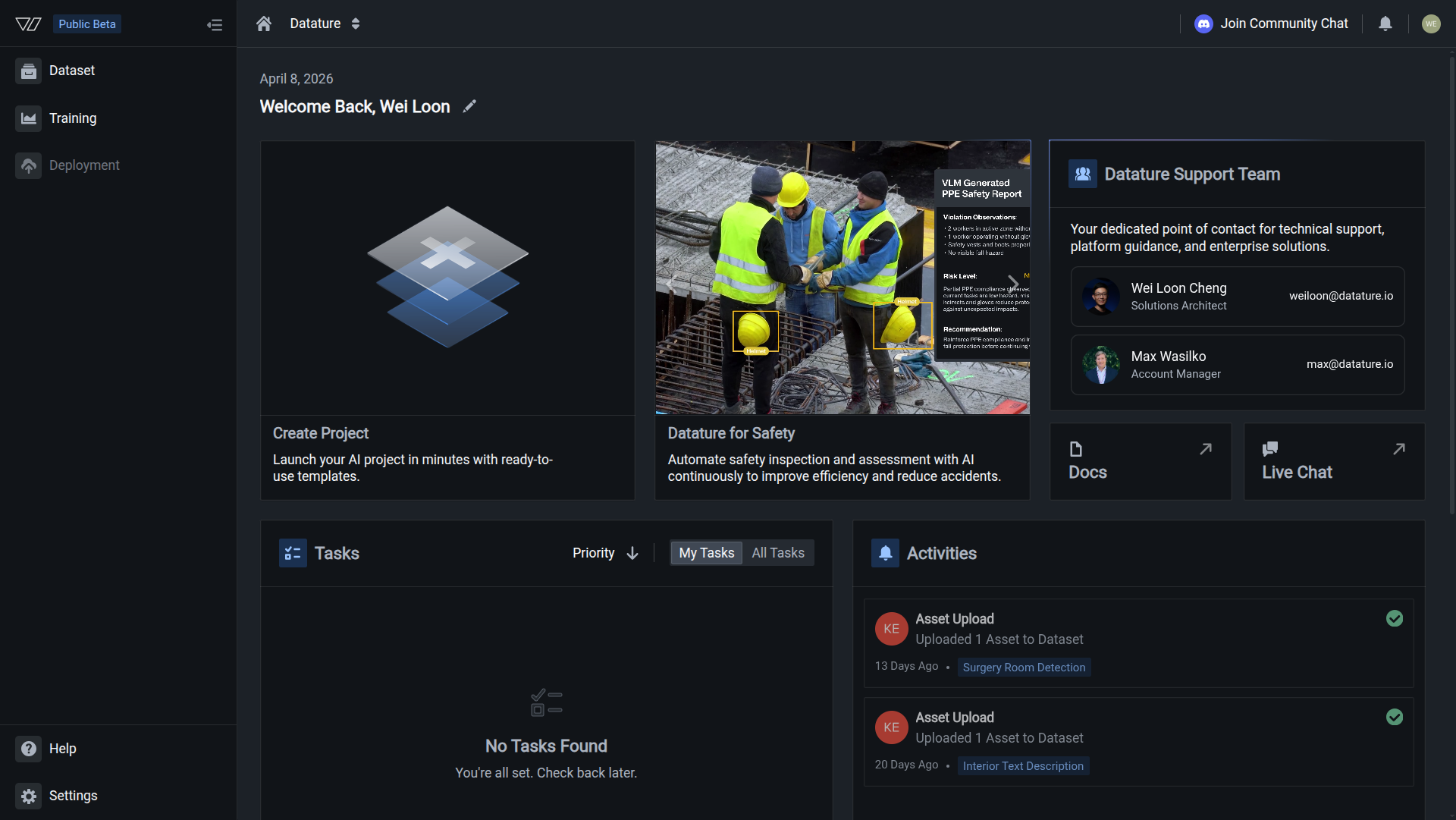Collapse the left sidebar

[x=215, y=24]
